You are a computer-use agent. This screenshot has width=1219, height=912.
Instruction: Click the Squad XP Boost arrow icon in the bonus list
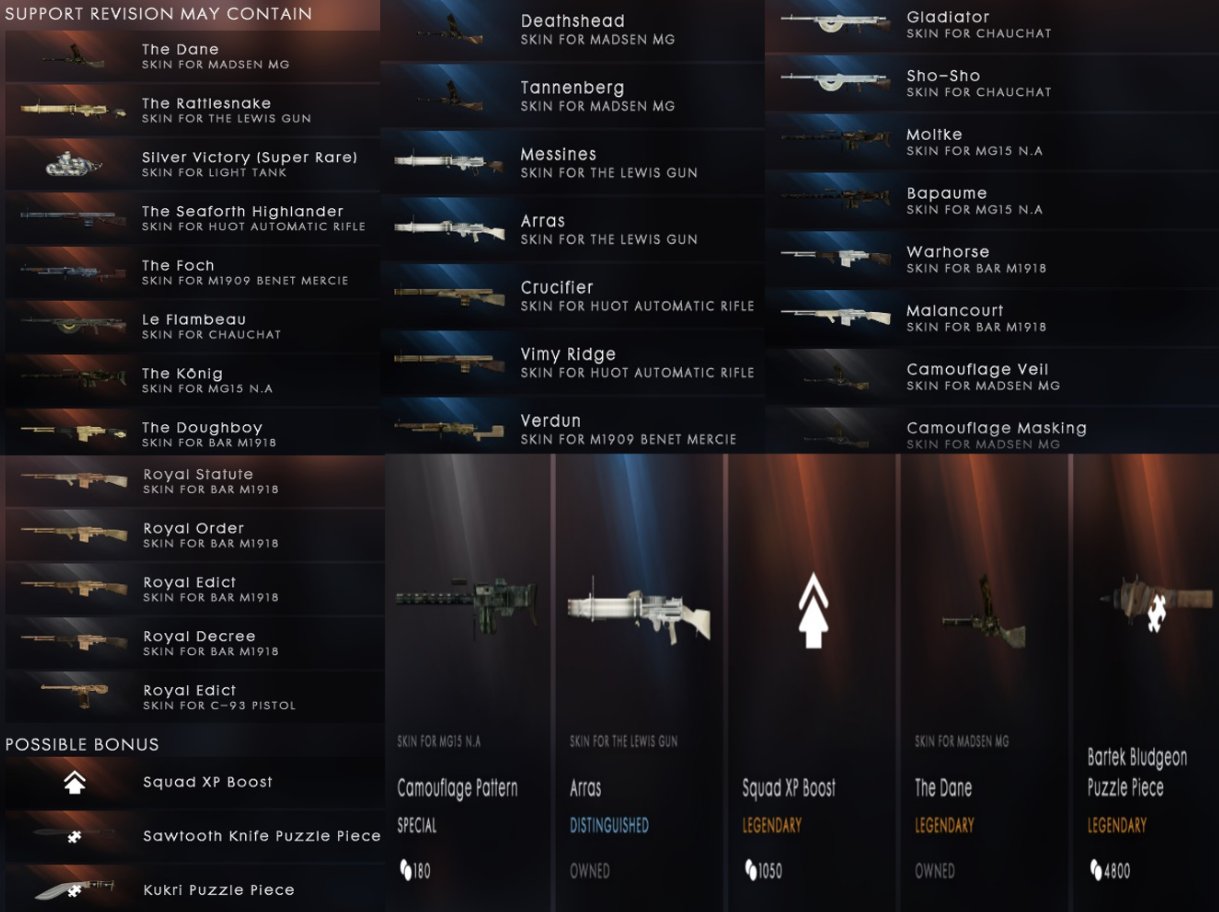point(74,783)
